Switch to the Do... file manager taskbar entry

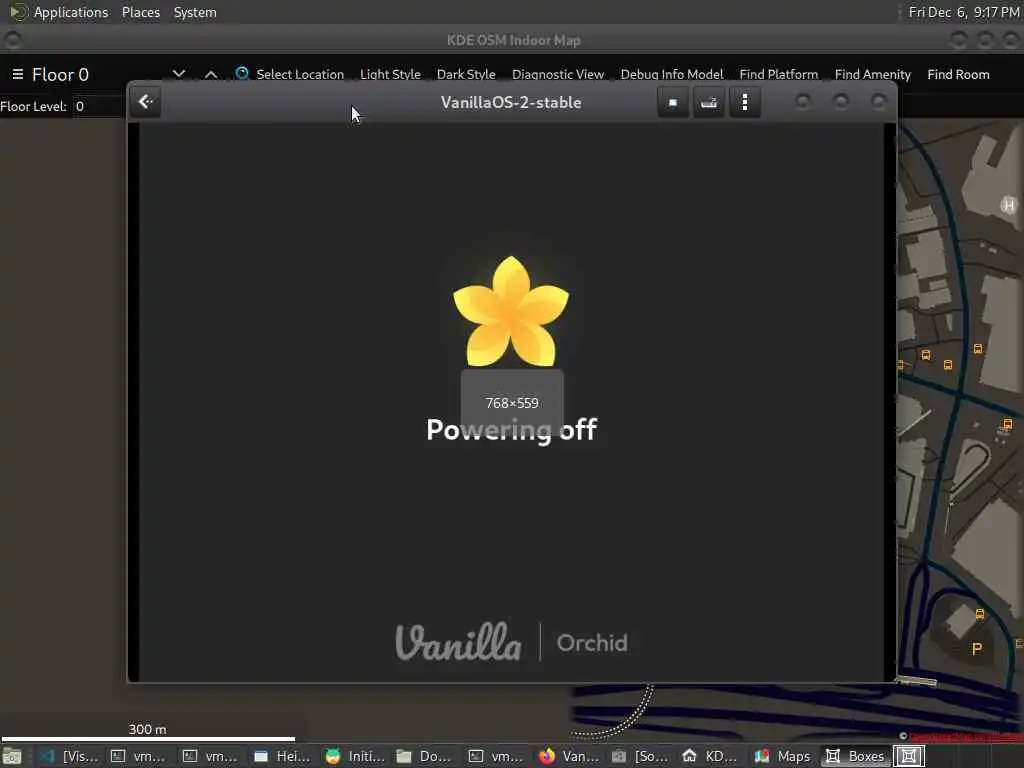pos(424,756)
